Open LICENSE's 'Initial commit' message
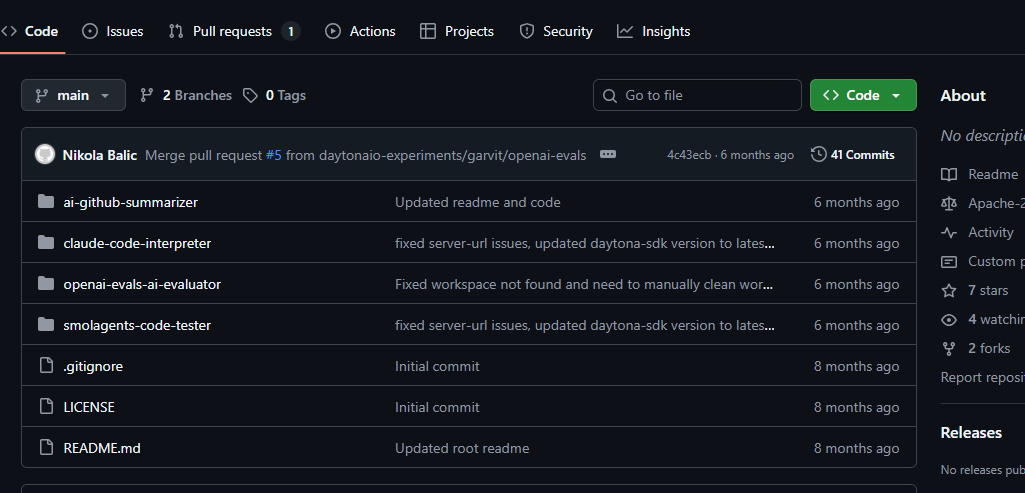The width and height of the screenshot is (1025, 493). coord(437,407)
